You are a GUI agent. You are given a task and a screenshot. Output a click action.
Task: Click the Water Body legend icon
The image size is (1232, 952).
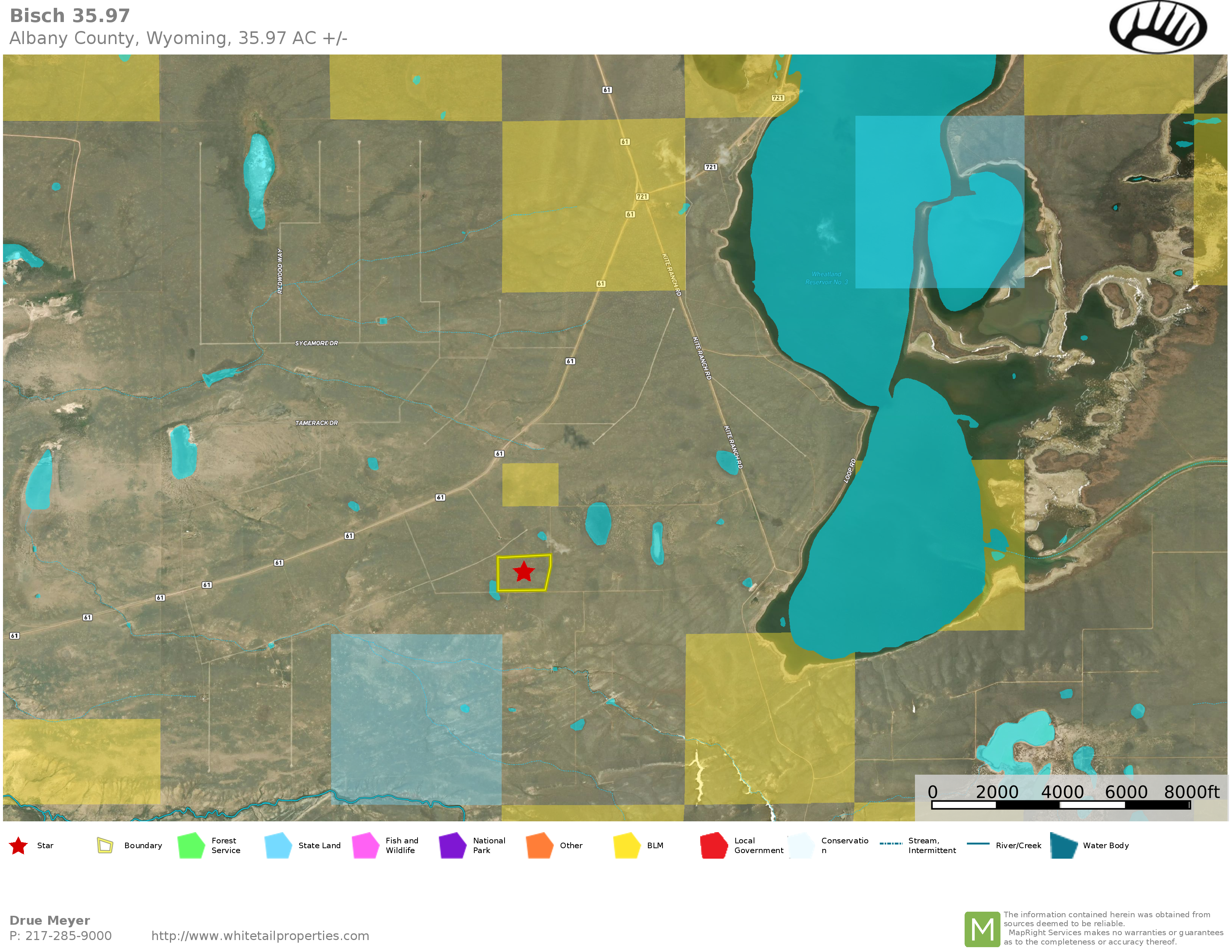coord(1064,845)
